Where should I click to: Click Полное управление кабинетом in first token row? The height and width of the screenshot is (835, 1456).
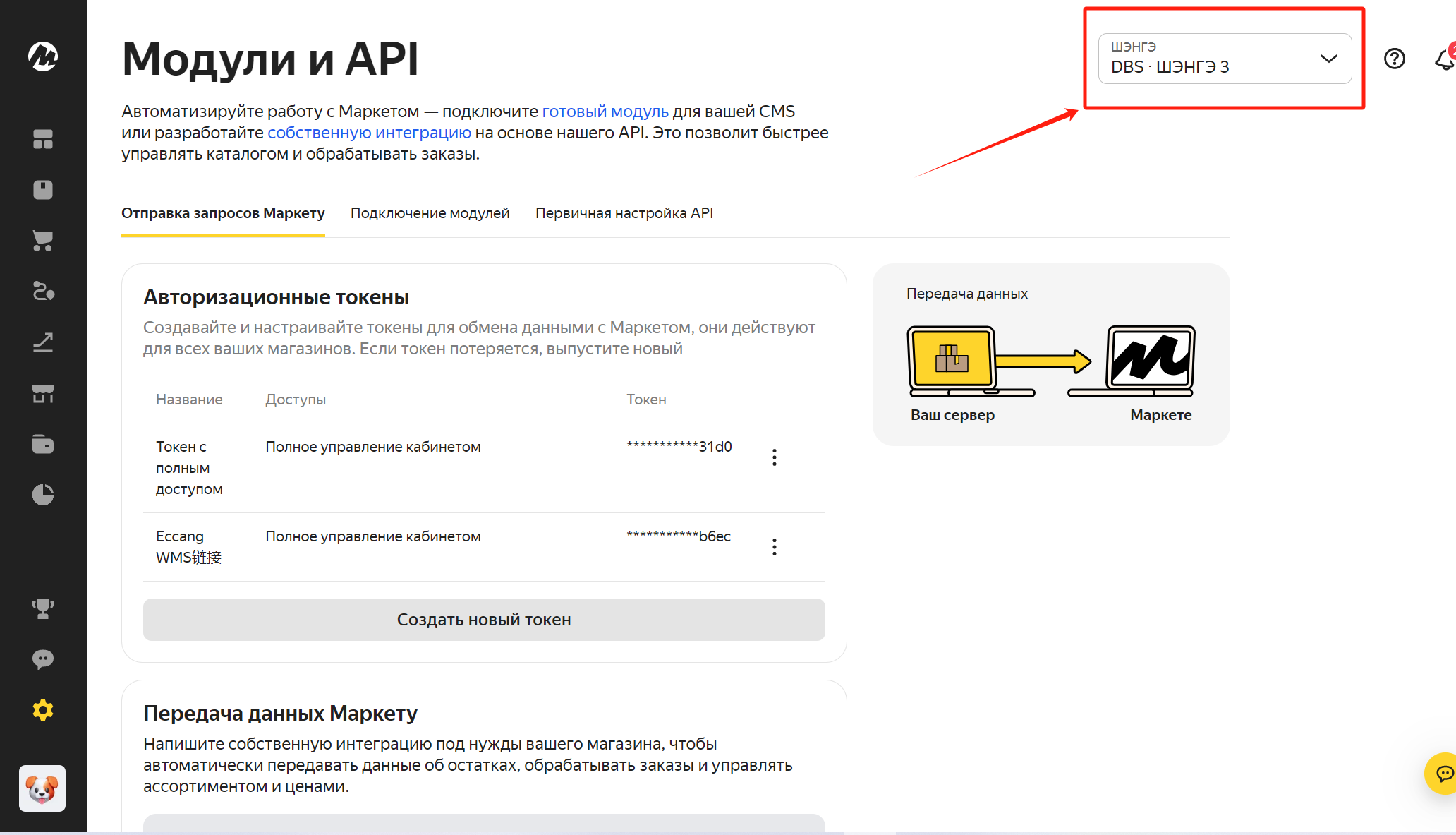373,447
